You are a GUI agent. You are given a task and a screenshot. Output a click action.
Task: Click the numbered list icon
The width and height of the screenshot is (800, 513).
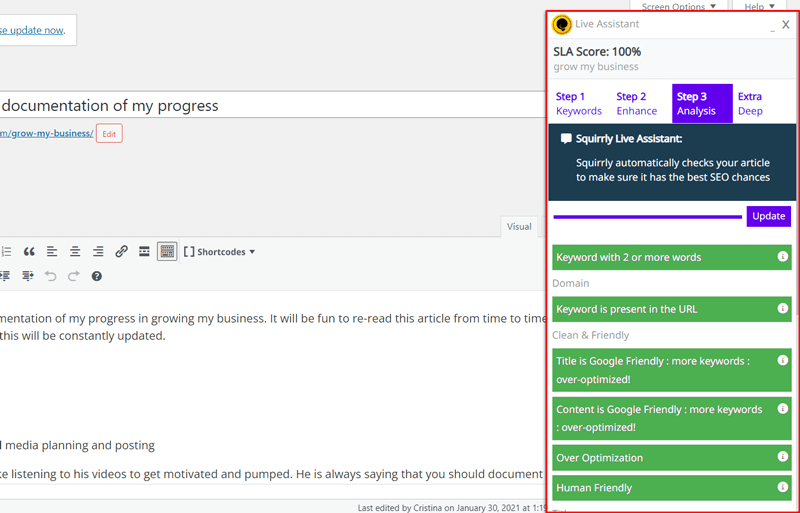[6, 252]
